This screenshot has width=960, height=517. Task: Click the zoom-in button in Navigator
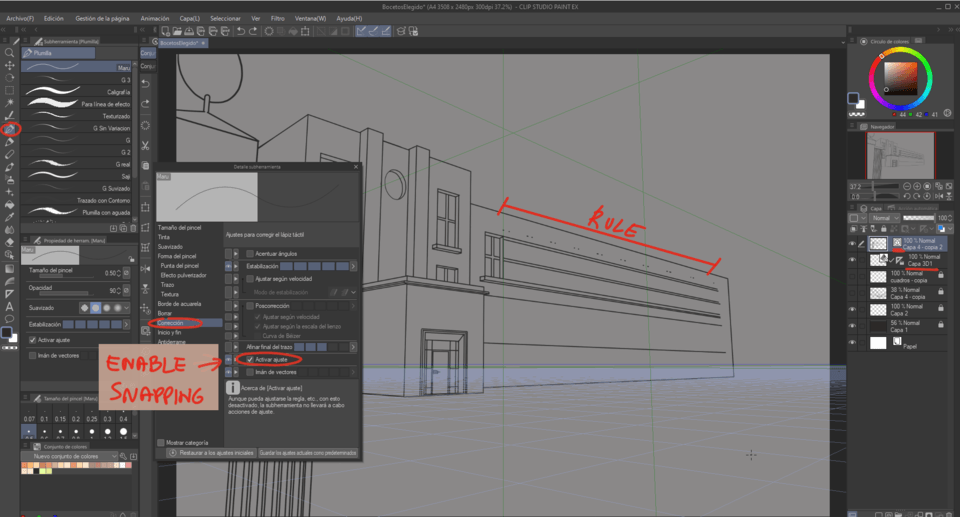917,186
